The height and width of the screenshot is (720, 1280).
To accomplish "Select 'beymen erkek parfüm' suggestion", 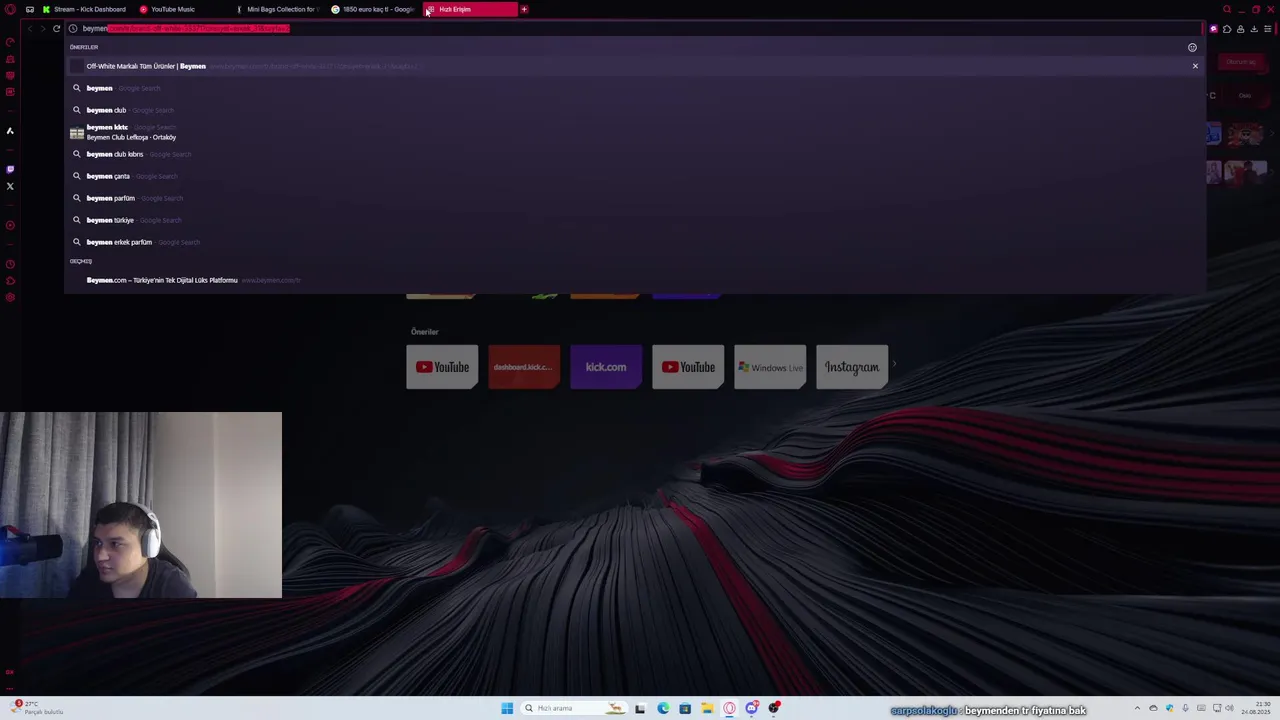I will pos(635,242).
